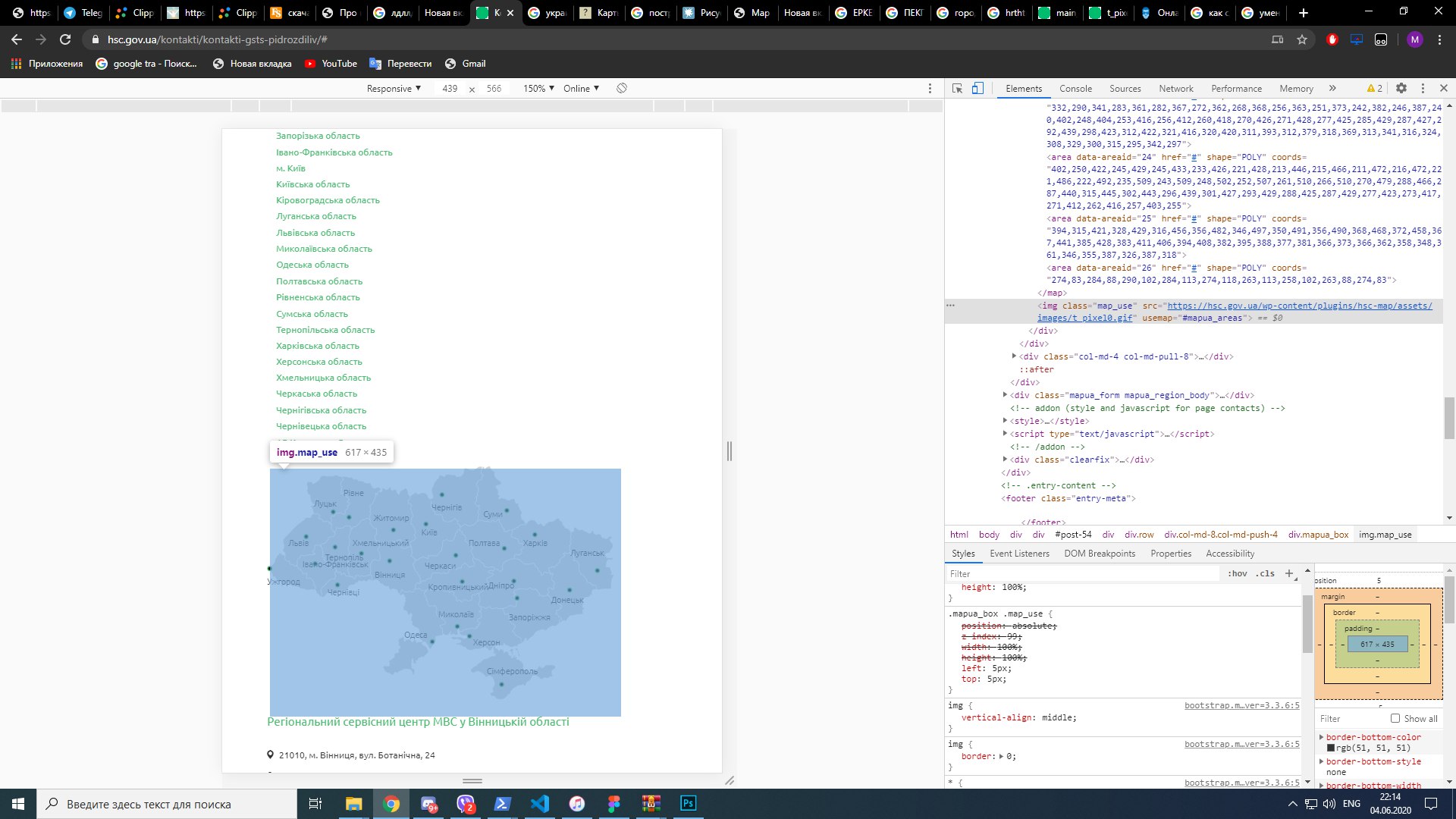
Task: Open the Приложения apps shortcut
Action: pyautogui.click(x=47, y=64)
